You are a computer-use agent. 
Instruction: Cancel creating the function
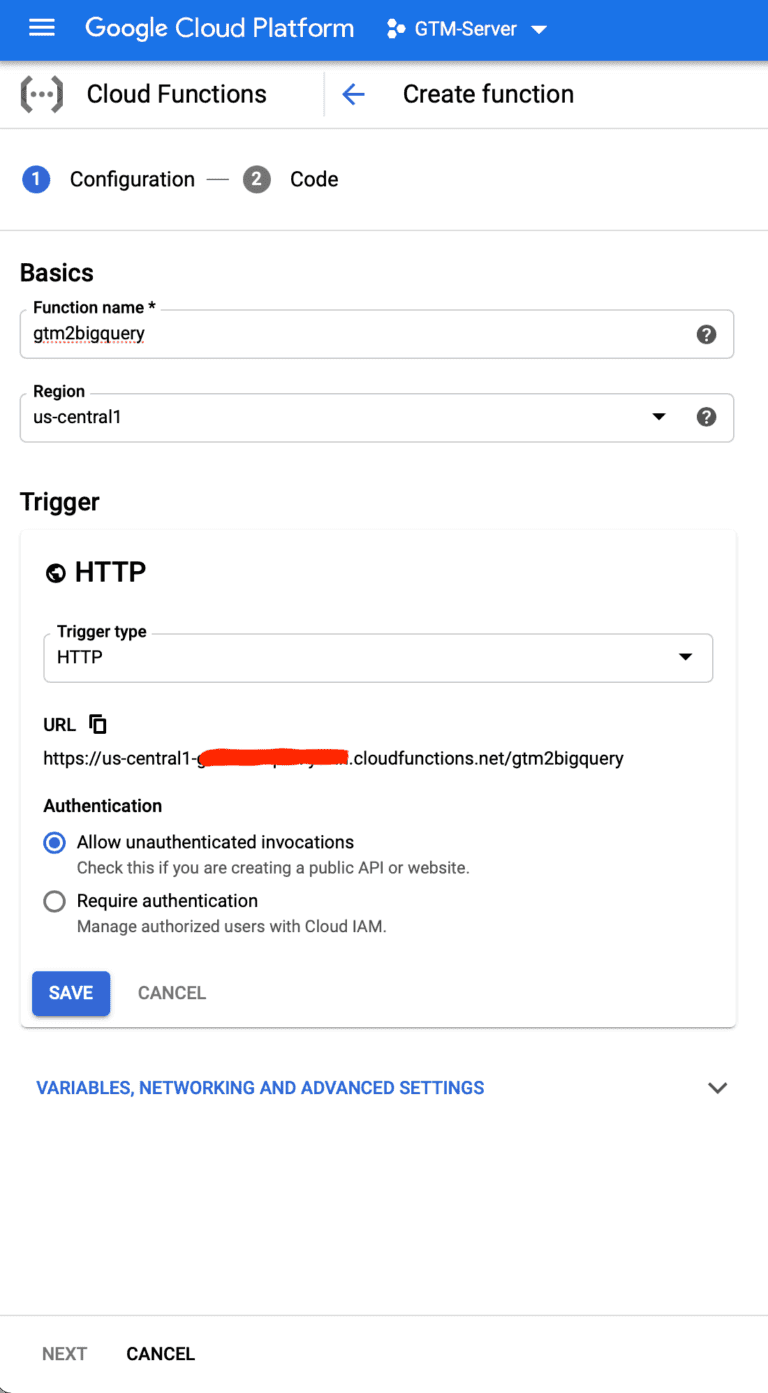(160, 1353)
